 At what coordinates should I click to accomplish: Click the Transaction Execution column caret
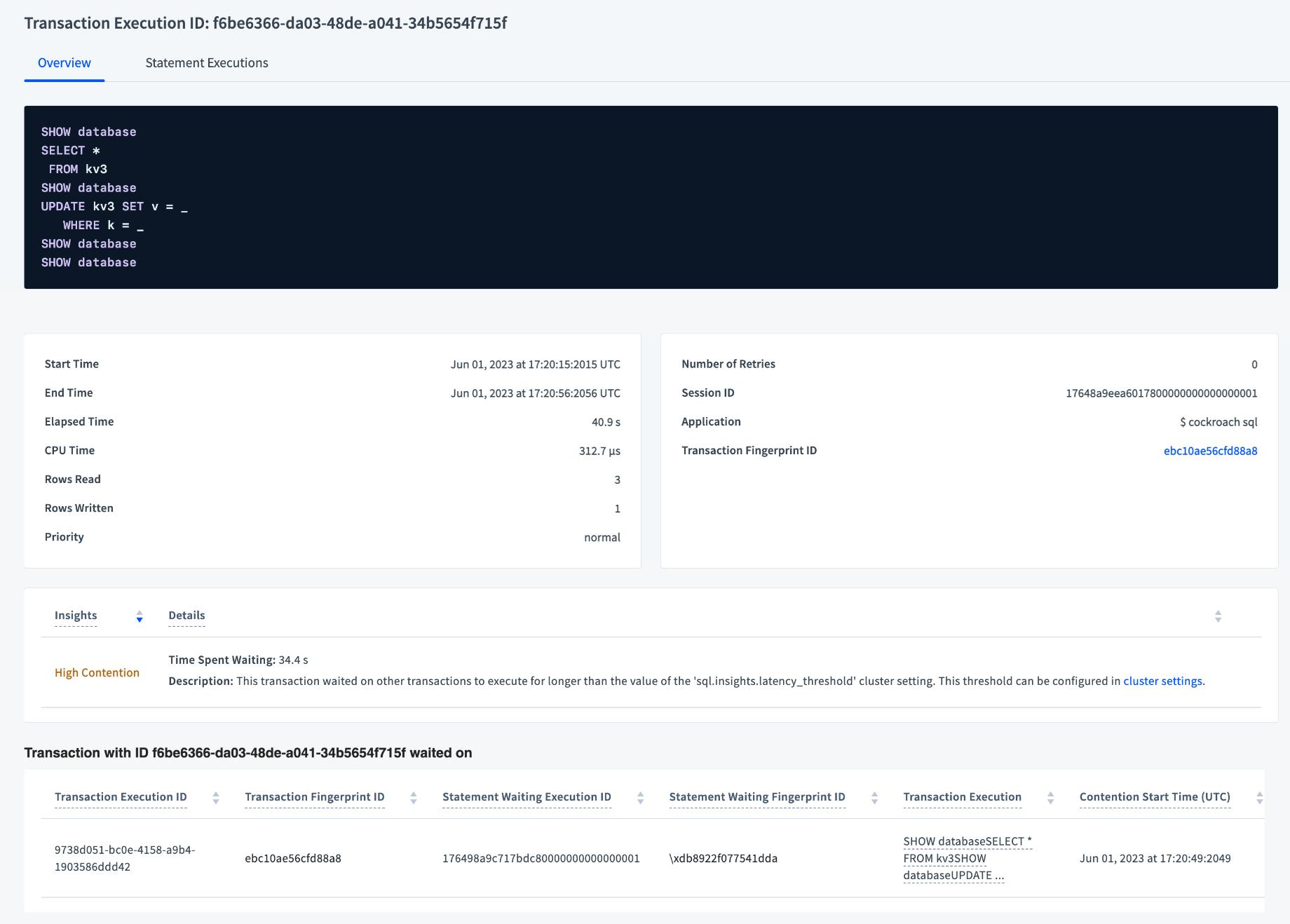pos(1050,796)
